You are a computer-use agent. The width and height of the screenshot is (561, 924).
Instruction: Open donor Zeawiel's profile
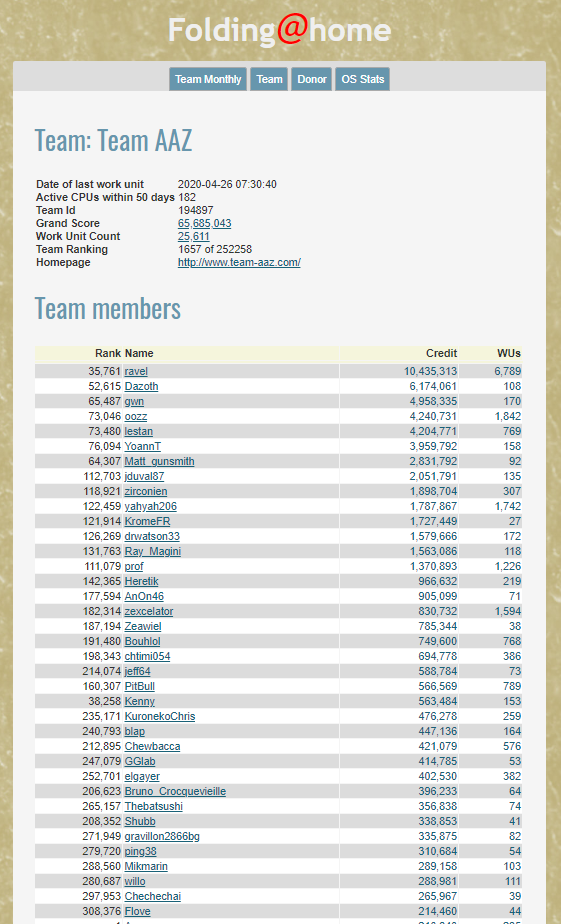[x=143, y=626]
